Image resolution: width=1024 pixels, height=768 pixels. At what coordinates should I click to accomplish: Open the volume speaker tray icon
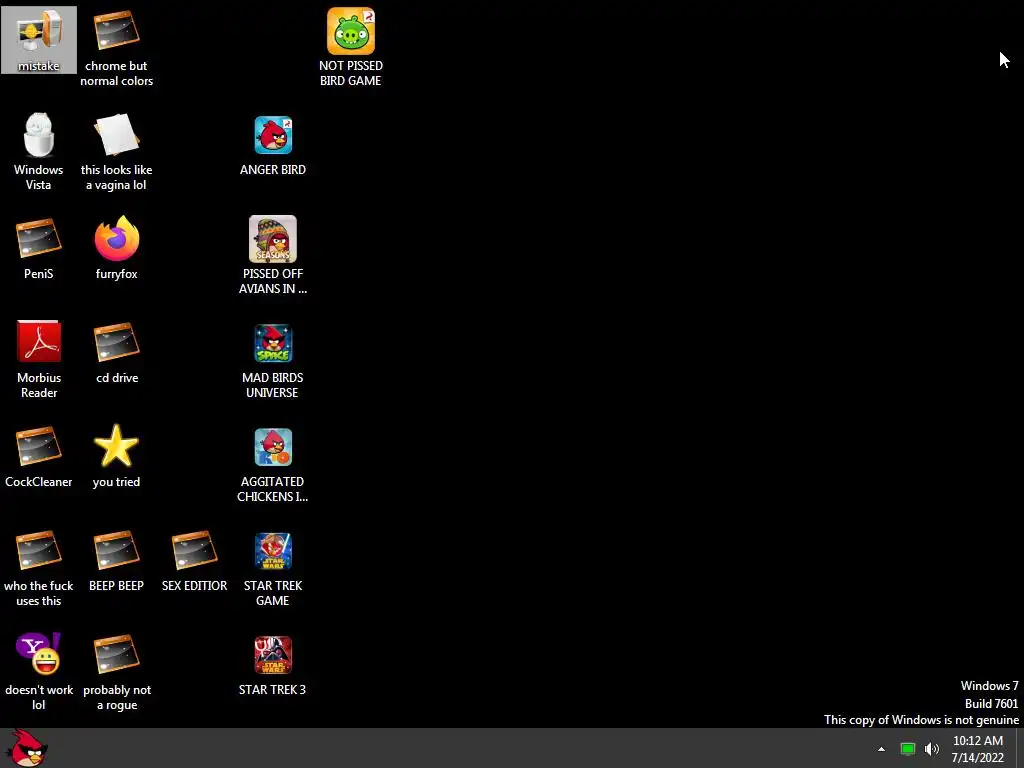point(932,749)
